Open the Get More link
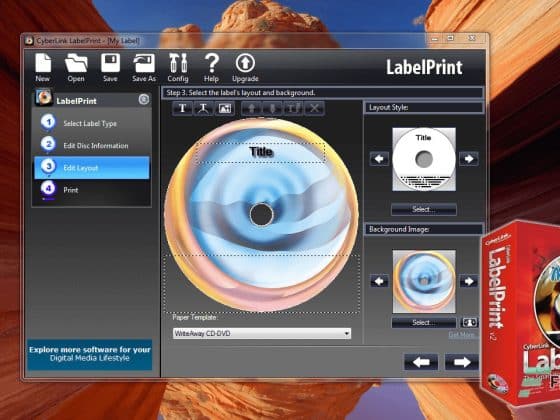This screenshot has width=560, height=420. pos(462,335)
